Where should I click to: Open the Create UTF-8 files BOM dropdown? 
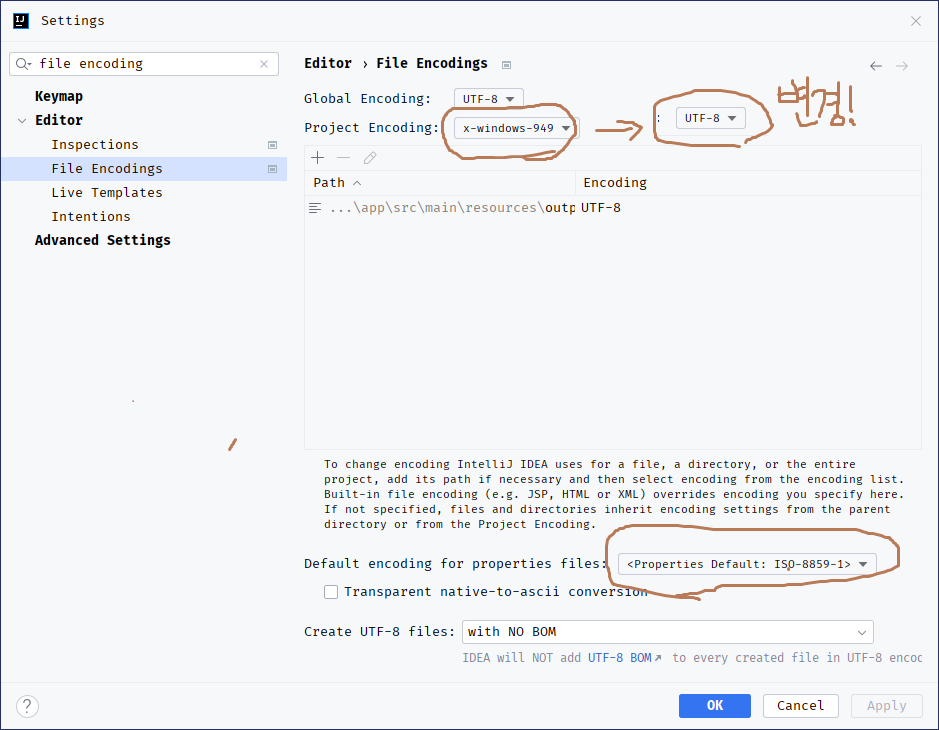668,632
